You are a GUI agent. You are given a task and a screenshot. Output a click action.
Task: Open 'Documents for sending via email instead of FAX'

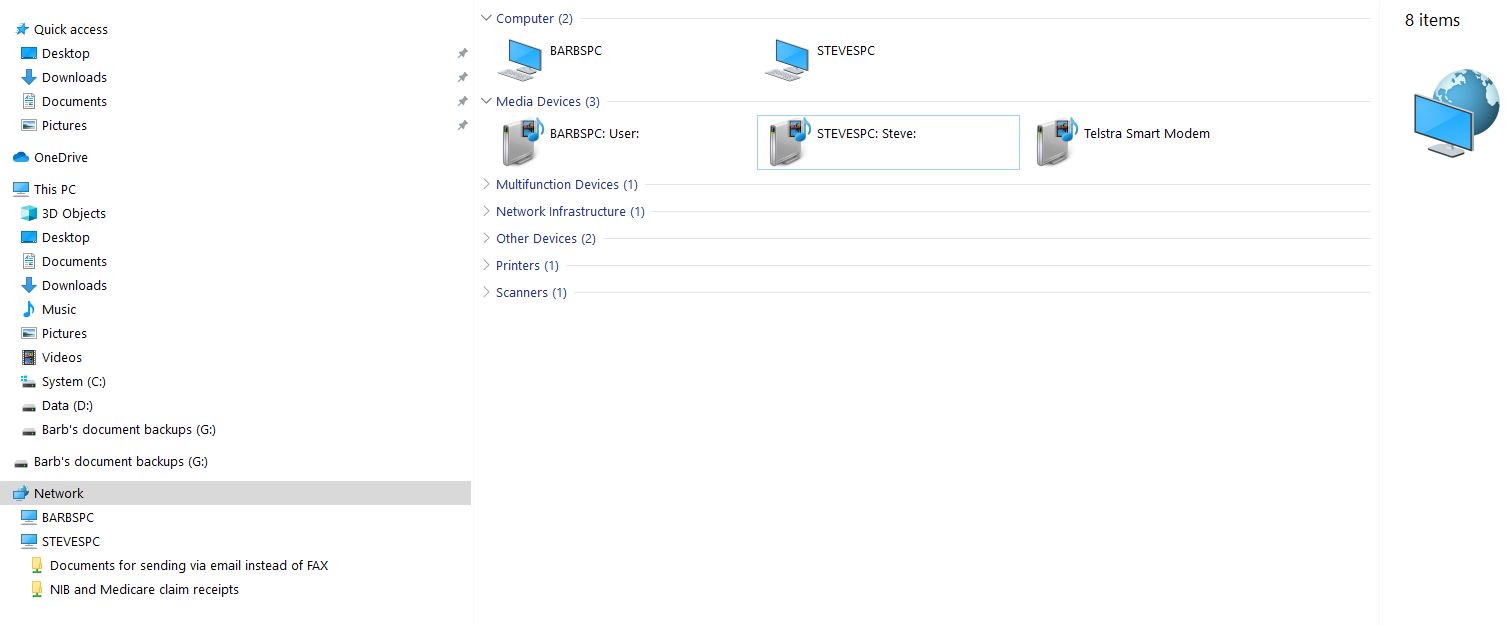click(189, 565)
